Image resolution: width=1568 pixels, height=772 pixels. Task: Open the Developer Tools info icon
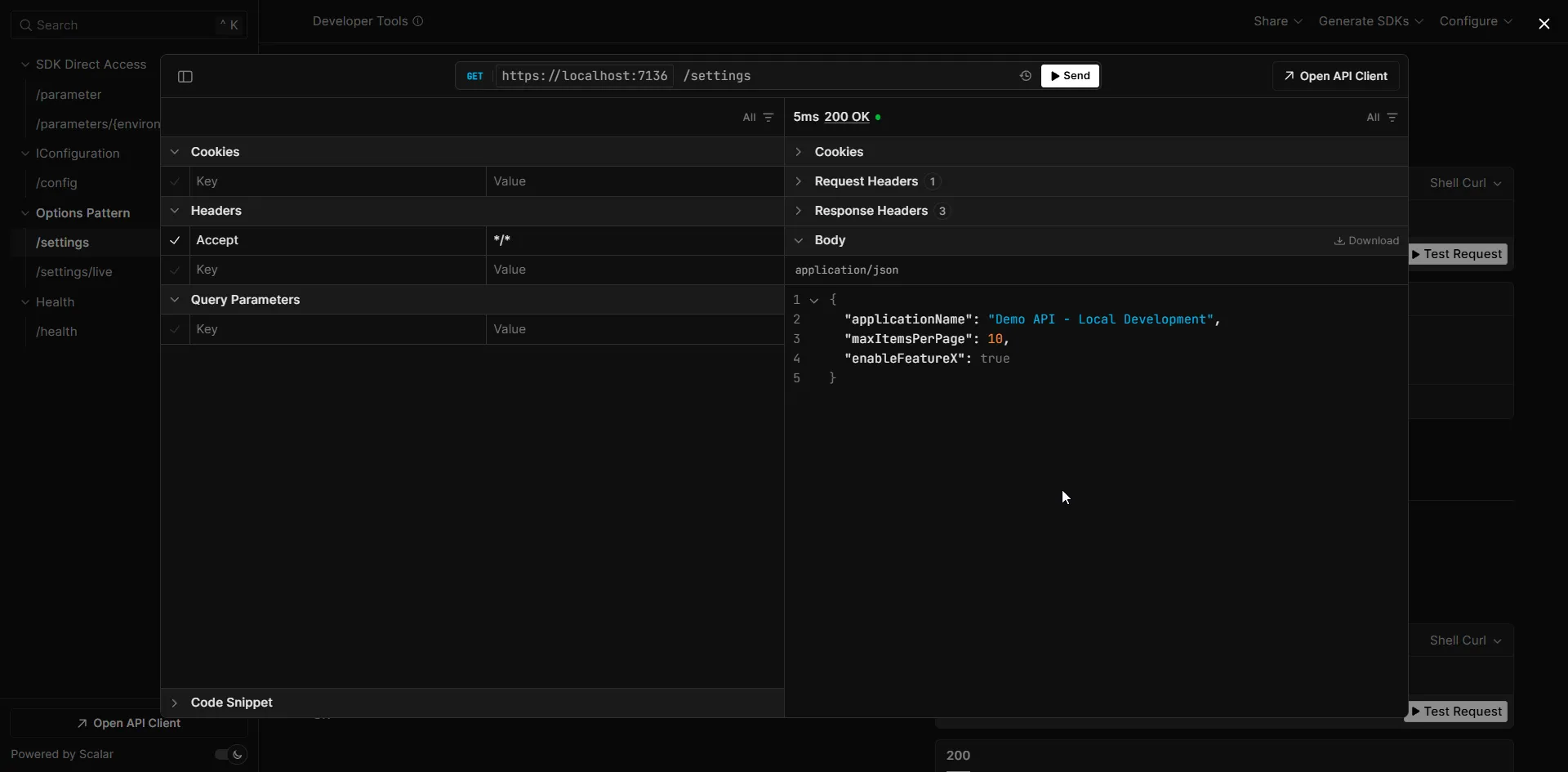point(419,20)
